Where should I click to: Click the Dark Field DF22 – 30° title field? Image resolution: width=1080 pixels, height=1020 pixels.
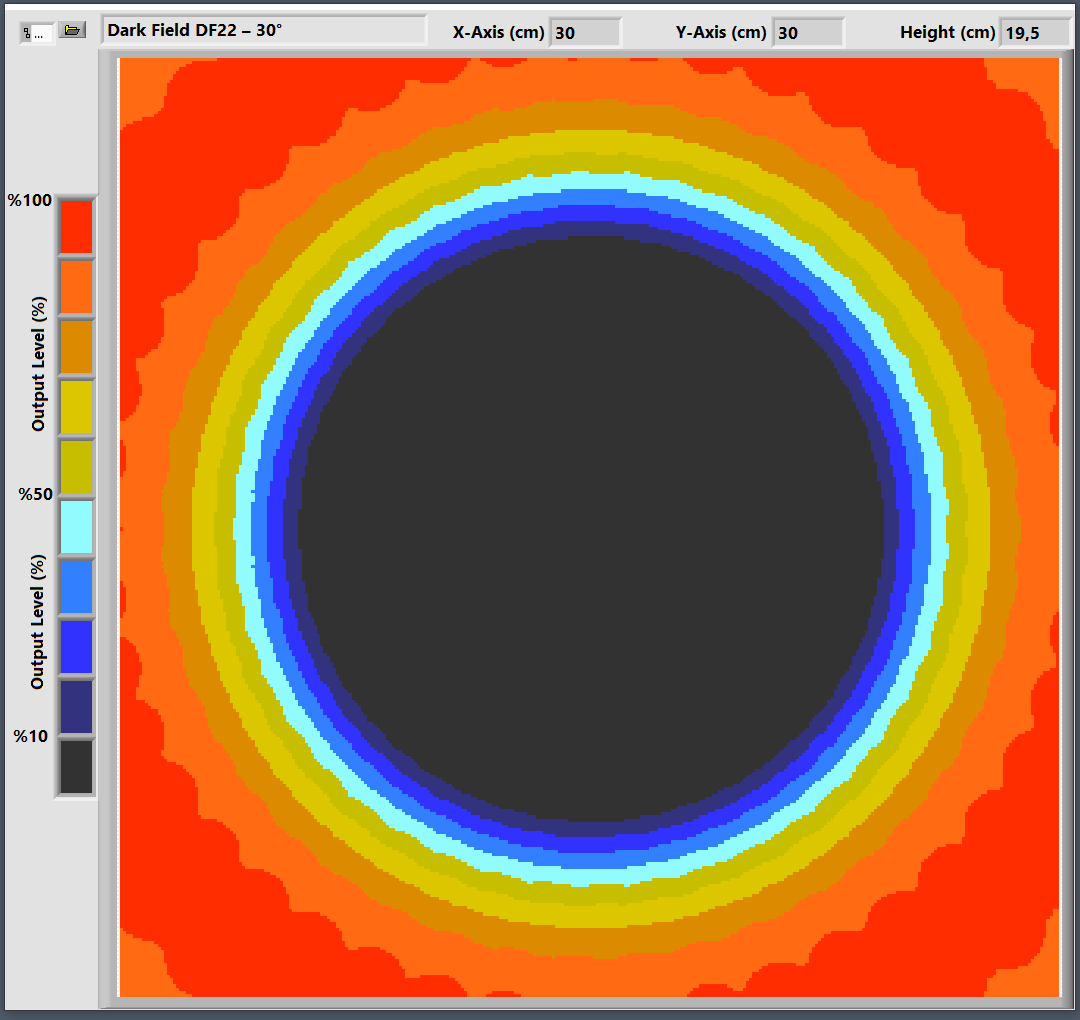(x=263, y=31)
